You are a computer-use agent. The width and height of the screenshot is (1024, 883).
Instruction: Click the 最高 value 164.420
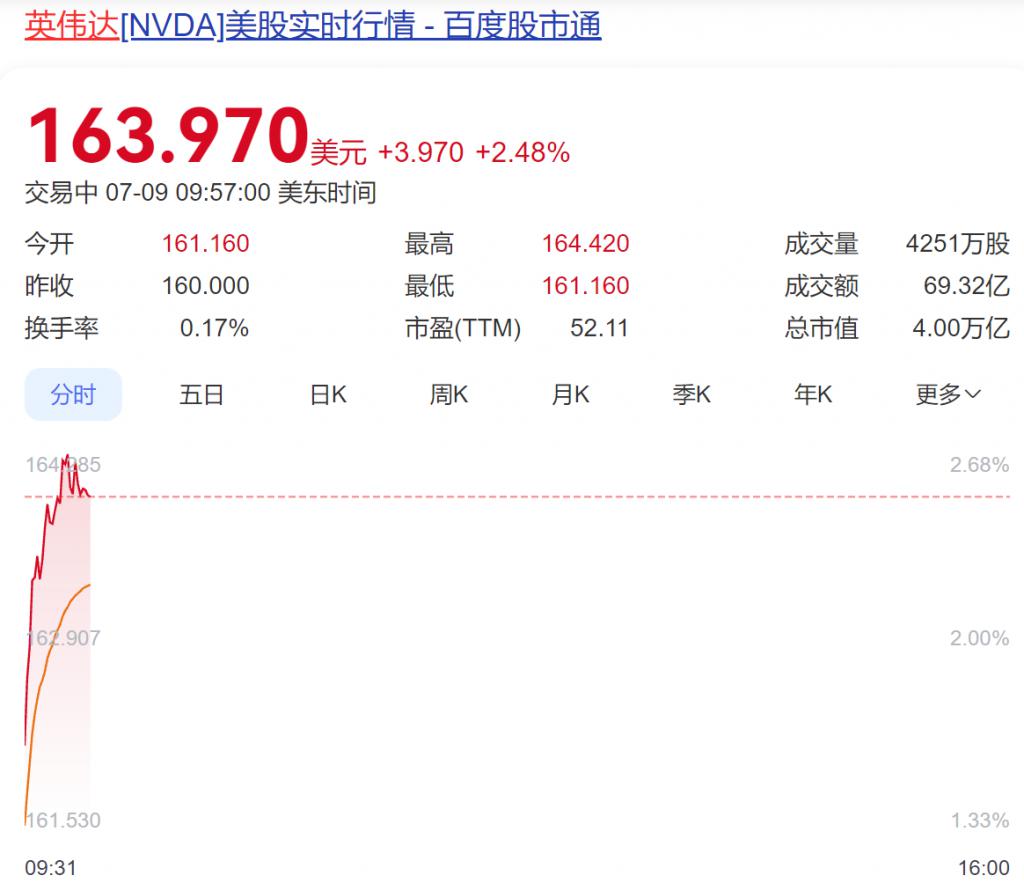[586, 244]
